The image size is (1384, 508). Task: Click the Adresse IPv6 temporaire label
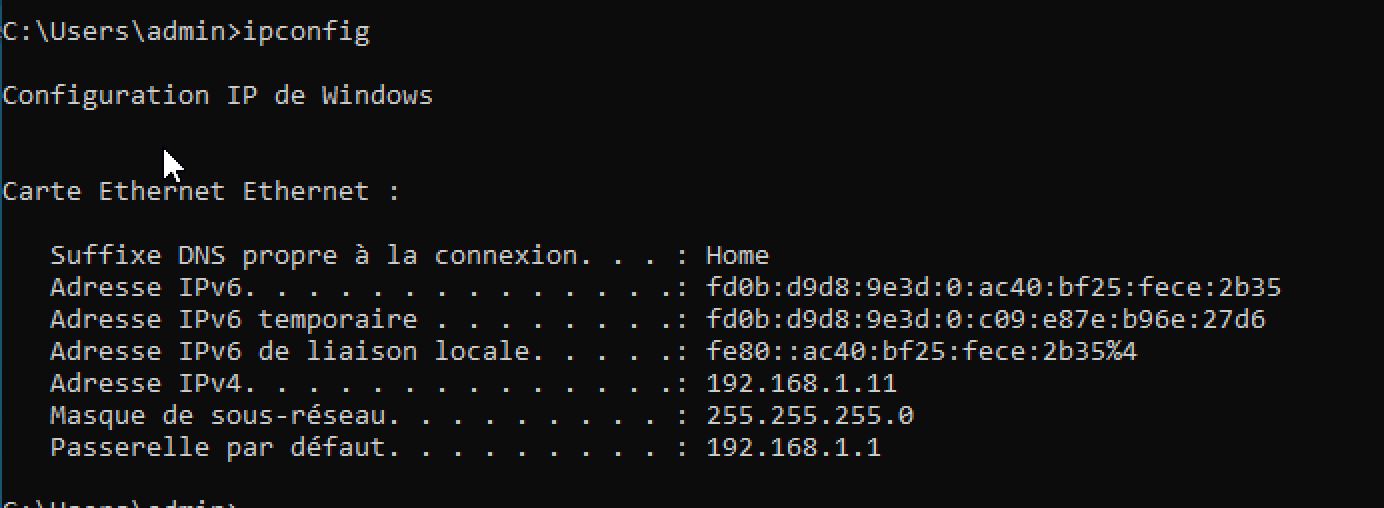click(x=233, y=320)
